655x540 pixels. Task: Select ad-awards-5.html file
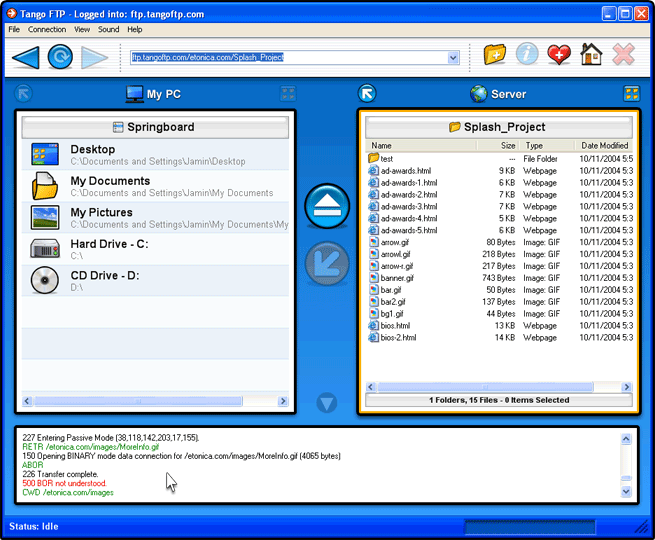tap(500, 230)
